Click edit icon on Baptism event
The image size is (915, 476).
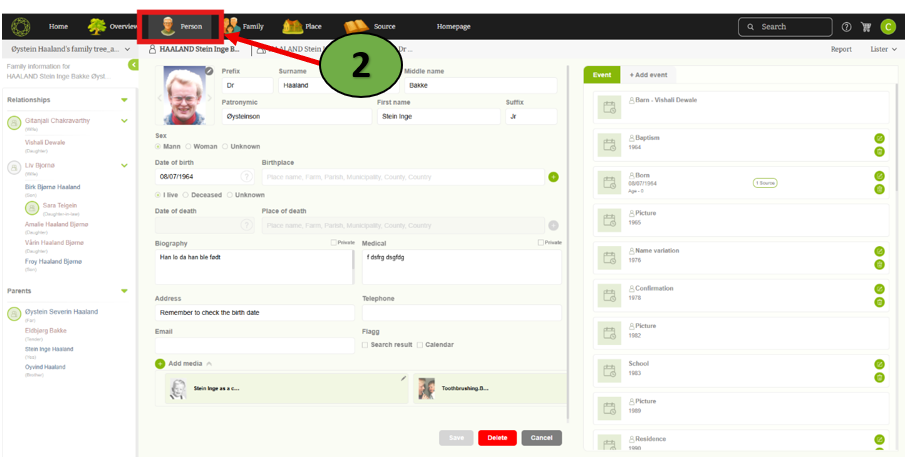coord(879,139)
